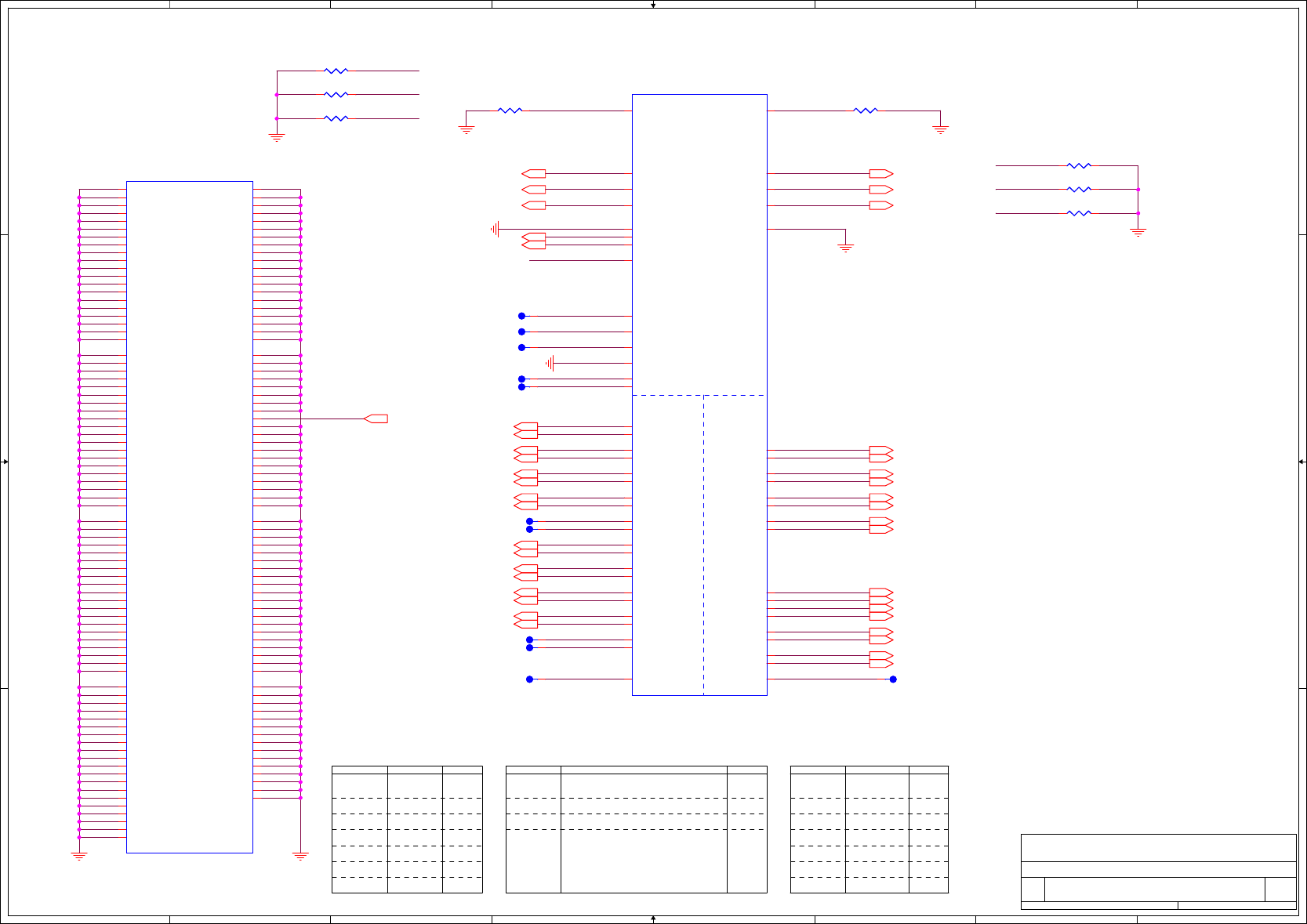Select the large multi-pin connector body
The height and width of the screenshot is (924, 1307).
(190, 517)
